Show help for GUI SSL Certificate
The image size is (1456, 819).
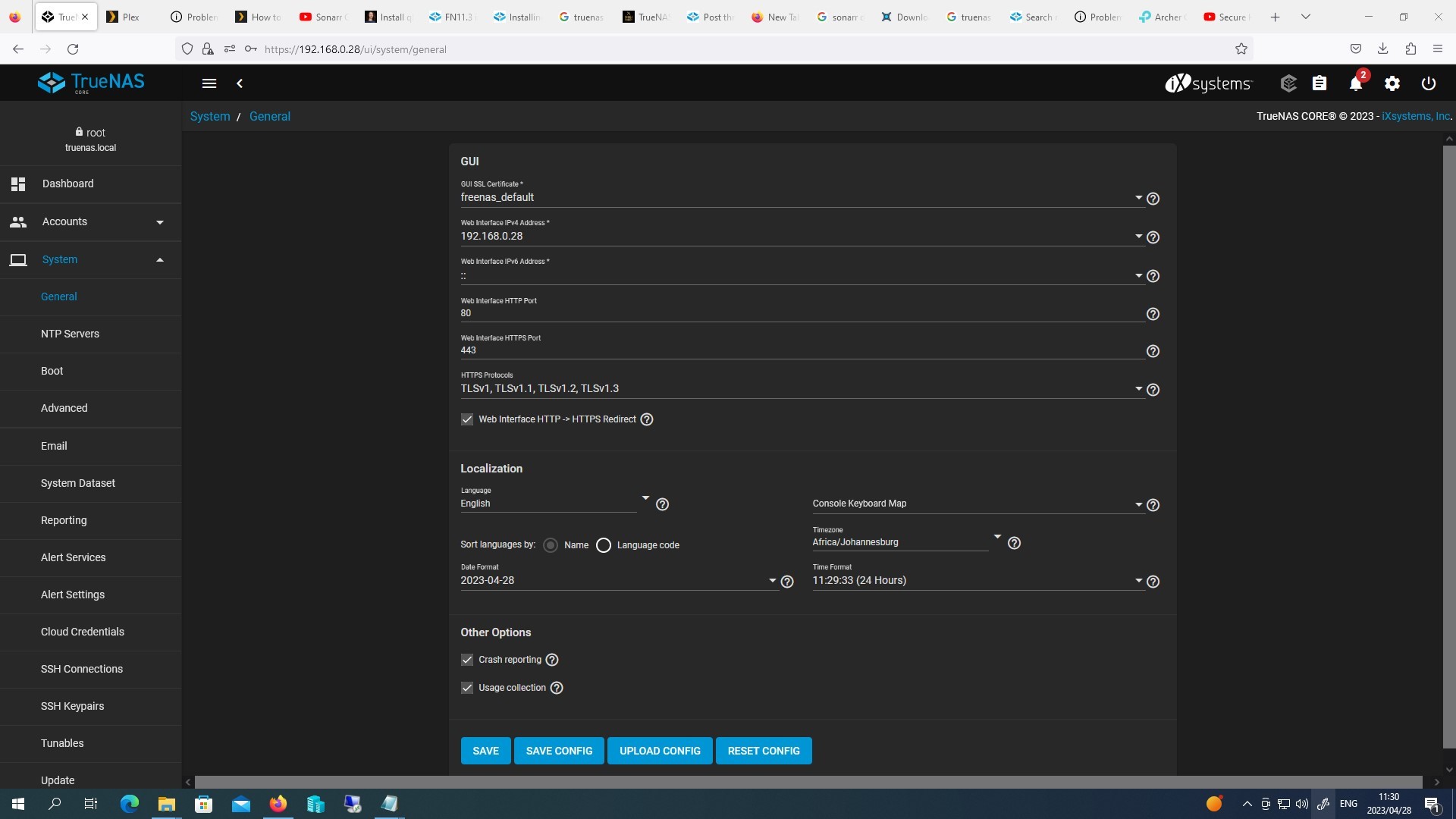(1153, 199)
